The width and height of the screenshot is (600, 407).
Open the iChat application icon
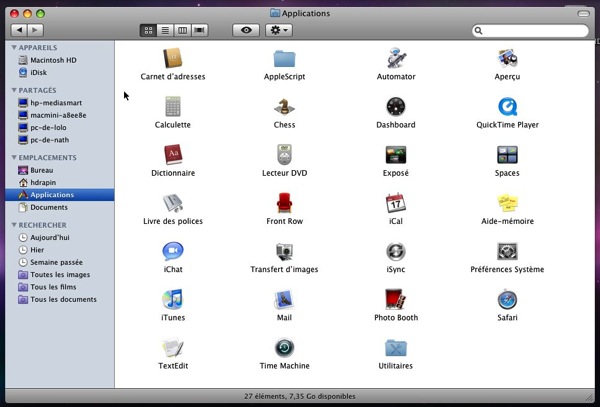tap(173, 251)
